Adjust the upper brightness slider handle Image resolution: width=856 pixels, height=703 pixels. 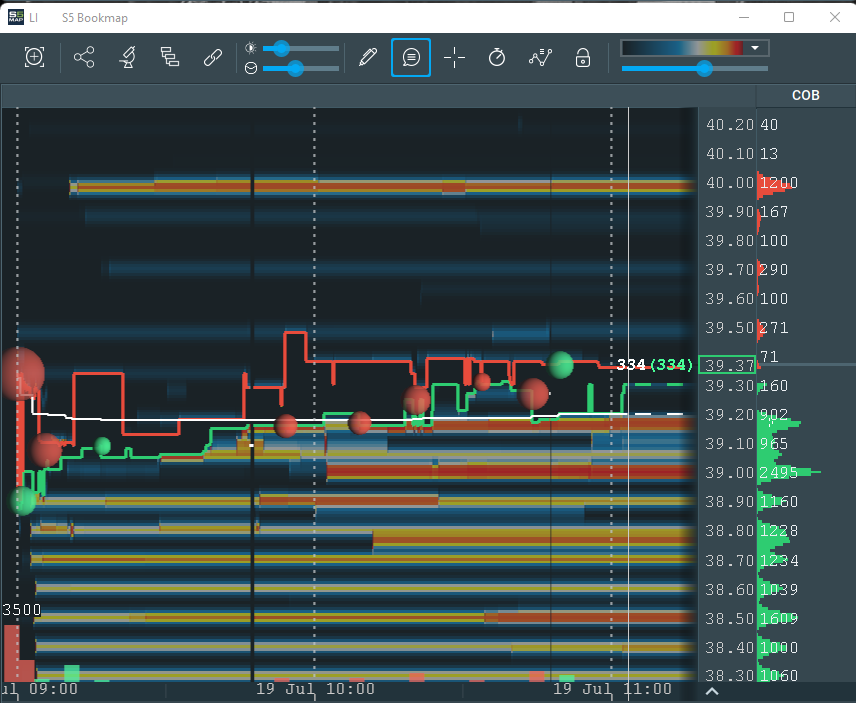(281, 49)
